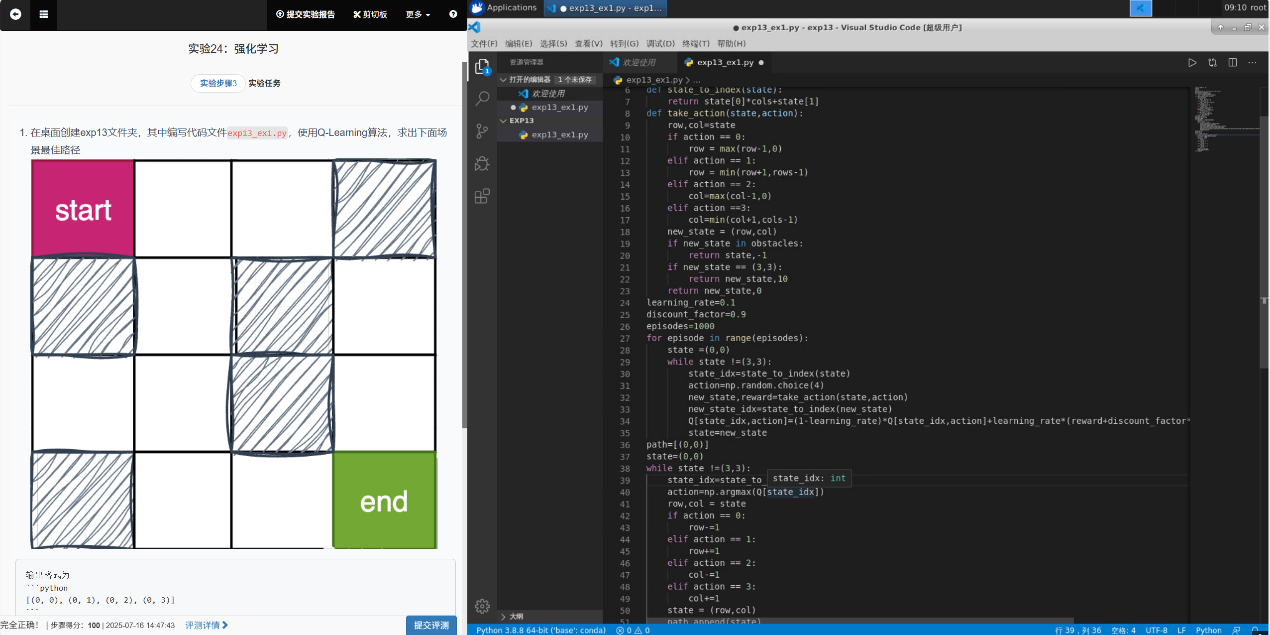Collapse the 打开的编辑器 section

503,79
